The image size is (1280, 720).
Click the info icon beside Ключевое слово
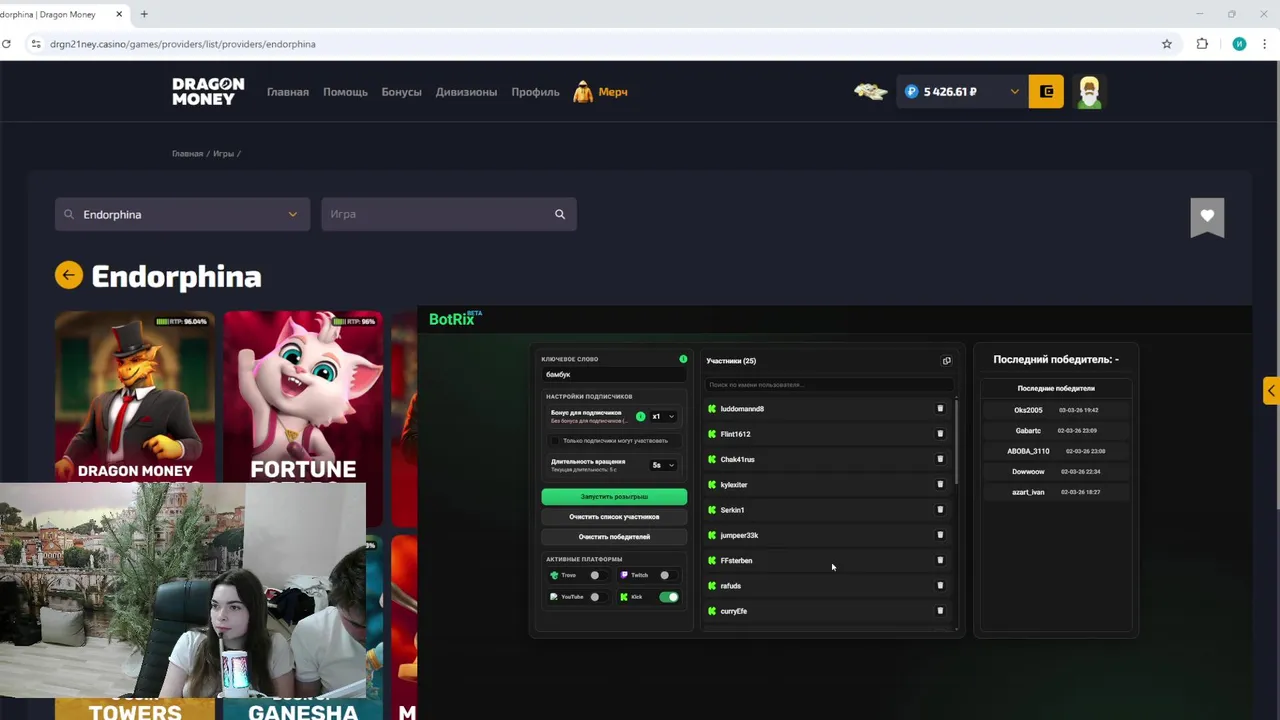[683, 359]
